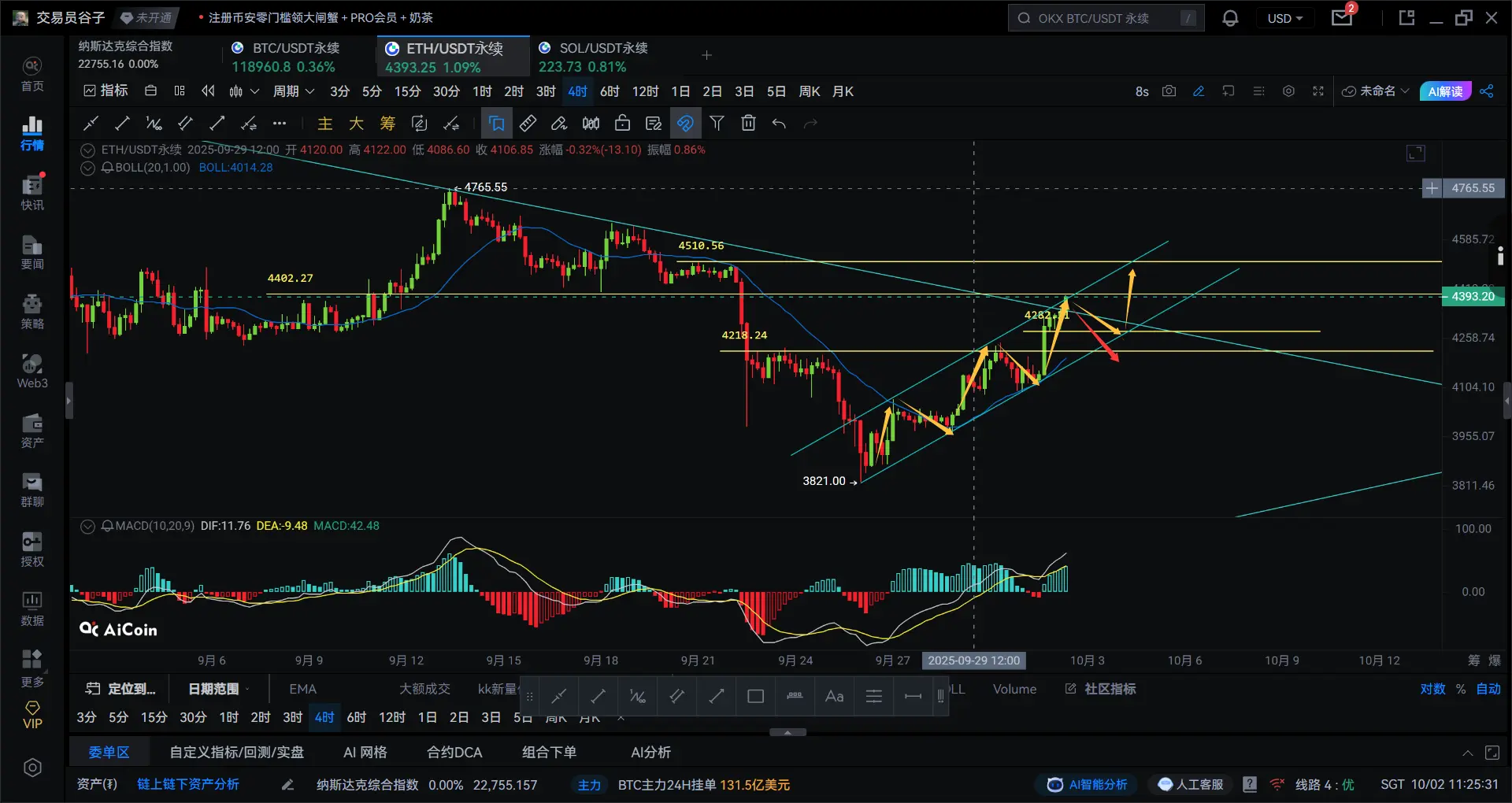Open the 社区指标 community indicators
The width and height of the screenshot is (1512, 803).
coord(1101,689)
